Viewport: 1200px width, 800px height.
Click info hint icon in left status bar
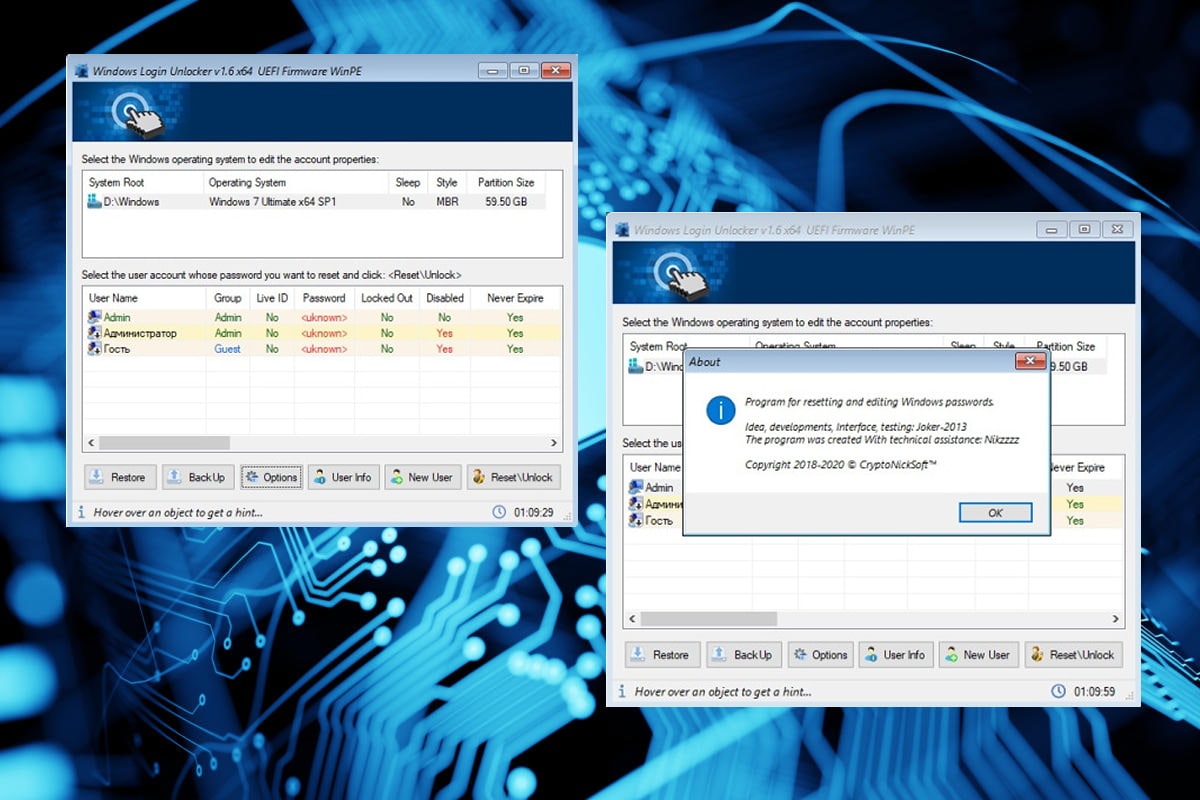pos(82,512)
